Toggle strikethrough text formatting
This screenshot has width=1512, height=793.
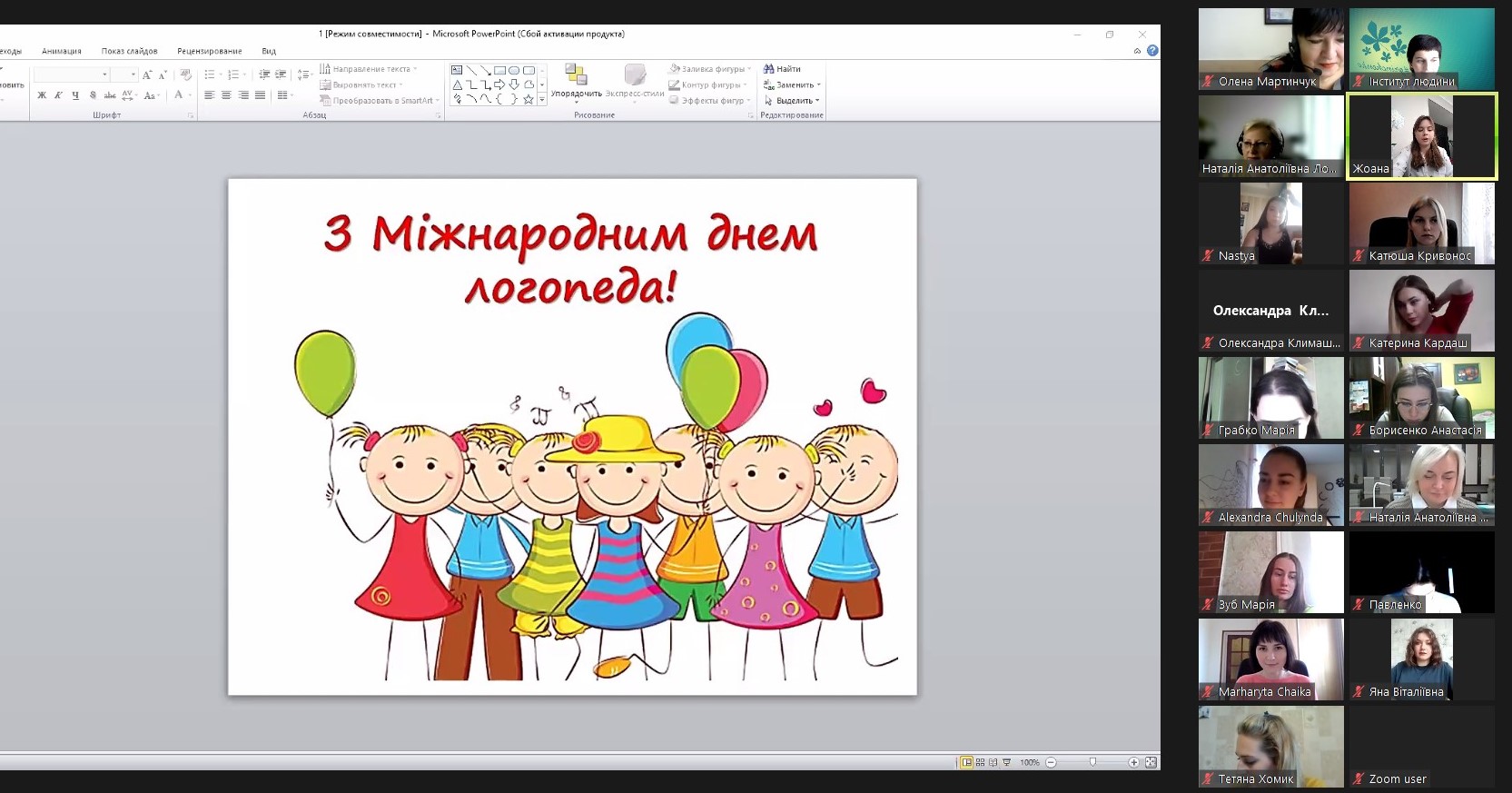[x=110, y=95]
